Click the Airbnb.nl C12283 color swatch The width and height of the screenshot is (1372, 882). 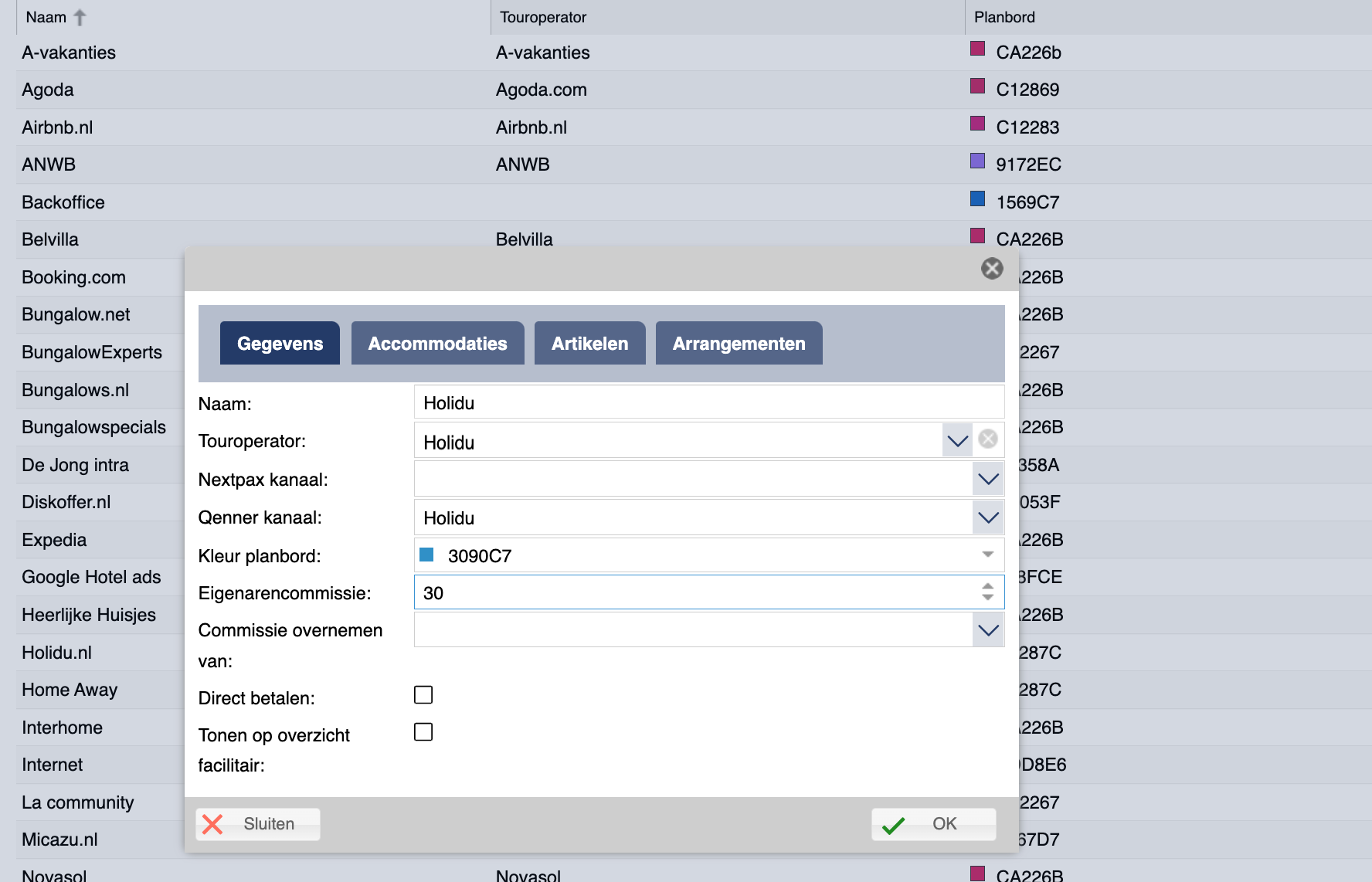(977, 124)
